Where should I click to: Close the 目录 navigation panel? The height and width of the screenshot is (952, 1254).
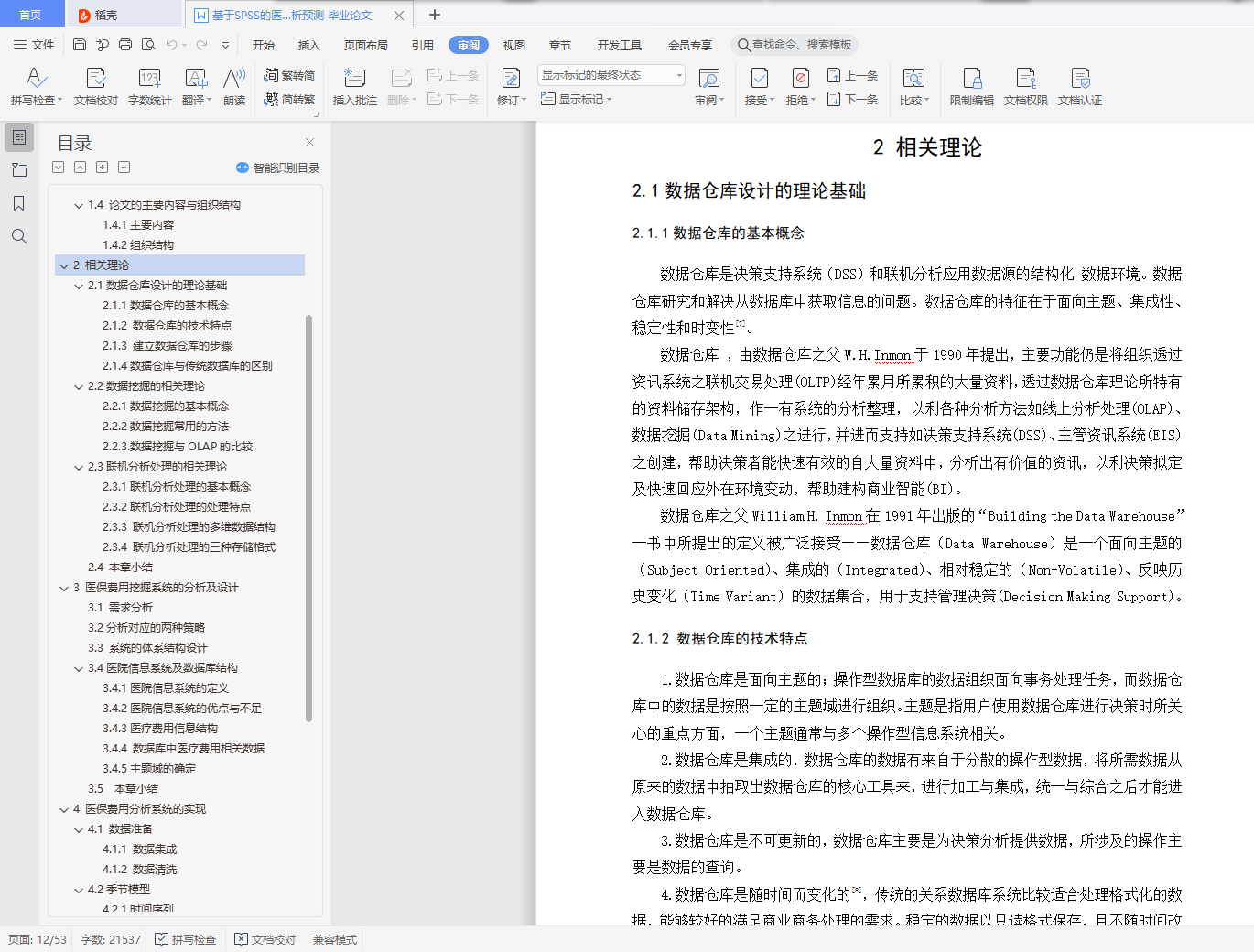point(309,142)
